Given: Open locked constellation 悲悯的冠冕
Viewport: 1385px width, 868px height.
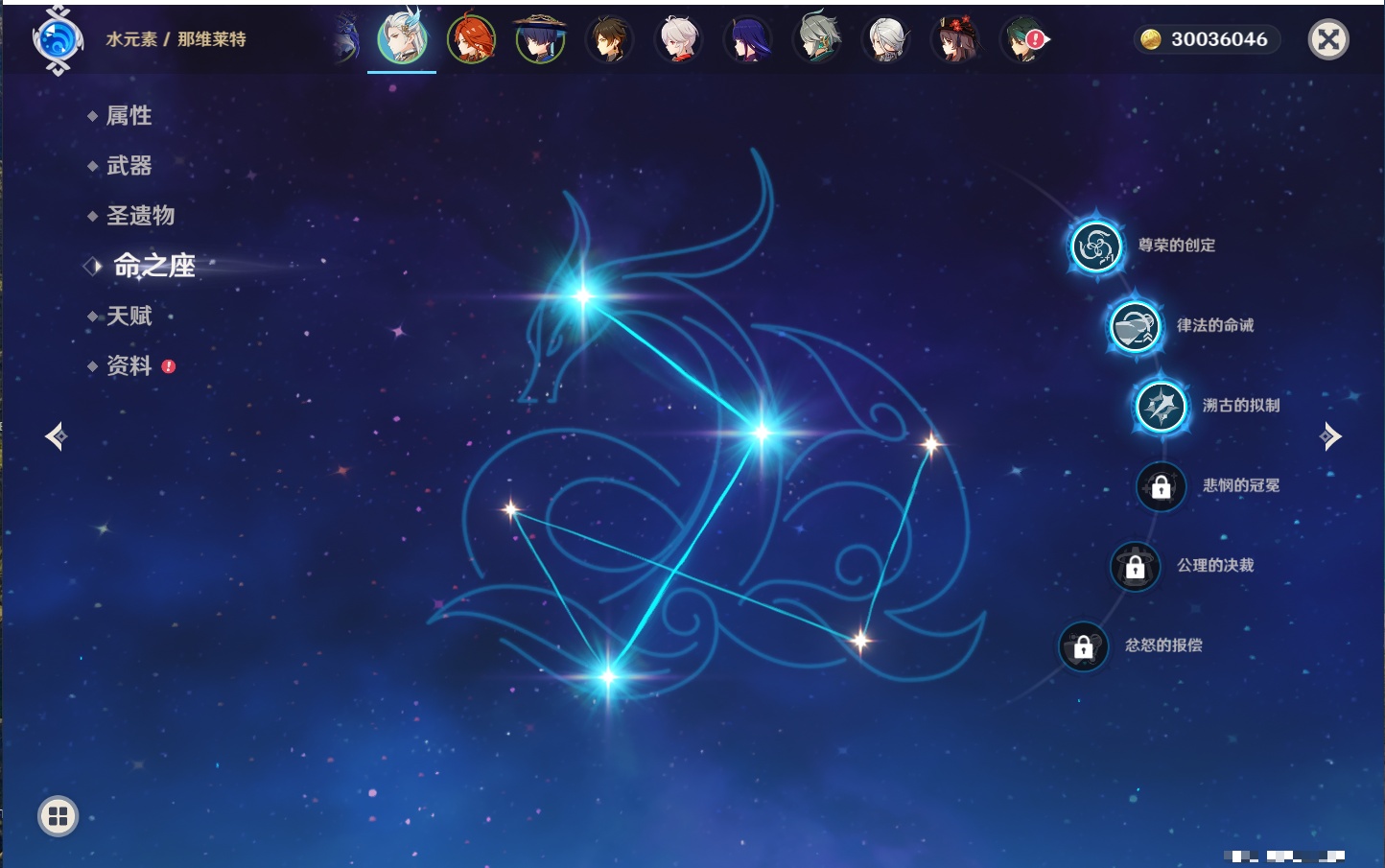Looking at the screenshot, I should (1161, 486).
